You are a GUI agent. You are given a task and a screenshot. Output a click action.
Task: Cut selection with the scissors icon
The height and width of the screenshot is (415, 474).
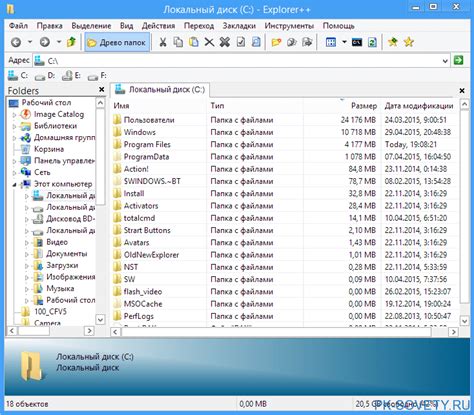coord(162,42)
